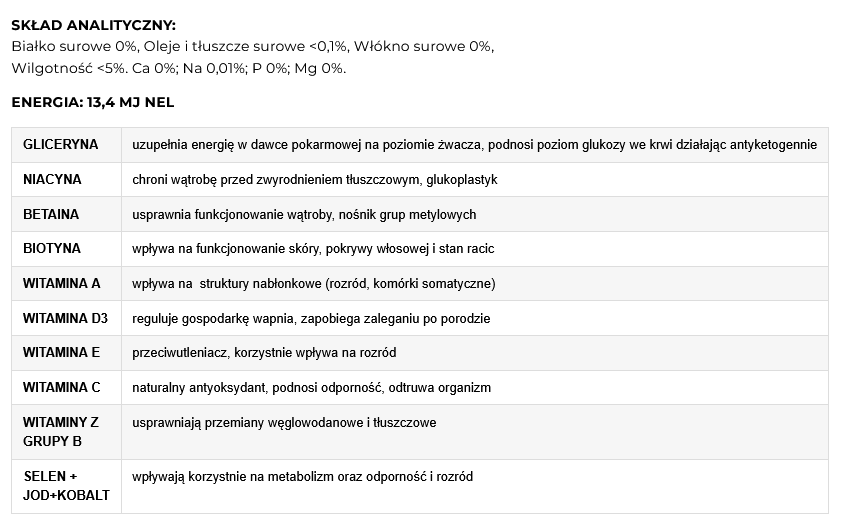Click the WITAMINA C label

point(62,388)
